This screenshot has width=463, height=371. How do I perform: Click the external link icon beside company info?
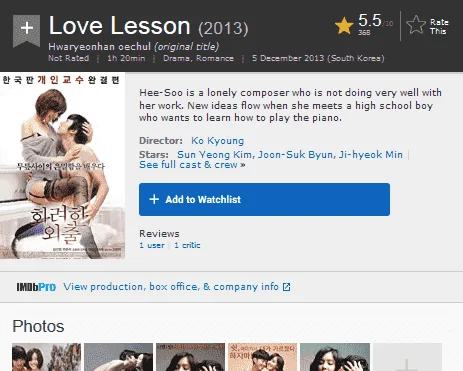286,287
